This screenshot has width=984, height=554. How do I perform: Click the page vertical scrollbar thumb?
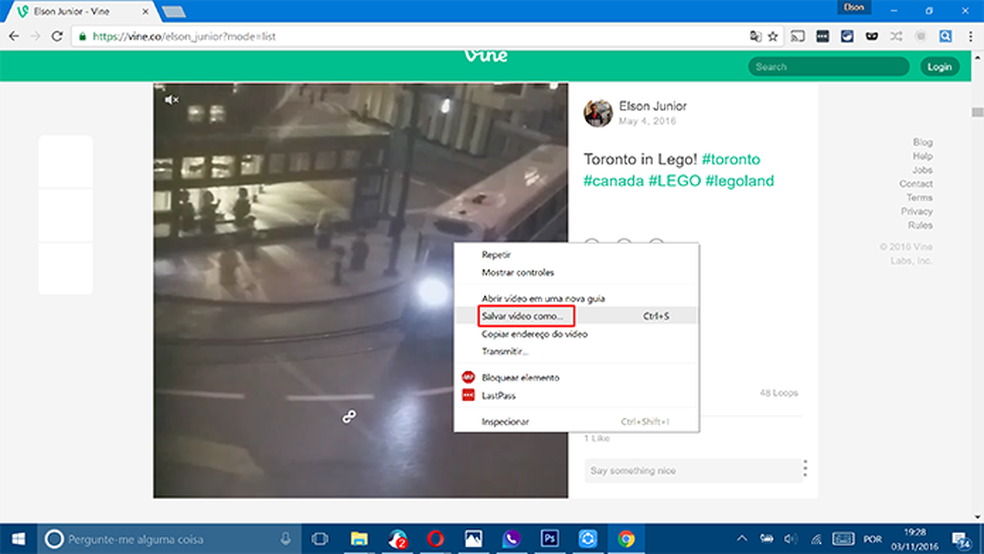(x=977, y=112)
